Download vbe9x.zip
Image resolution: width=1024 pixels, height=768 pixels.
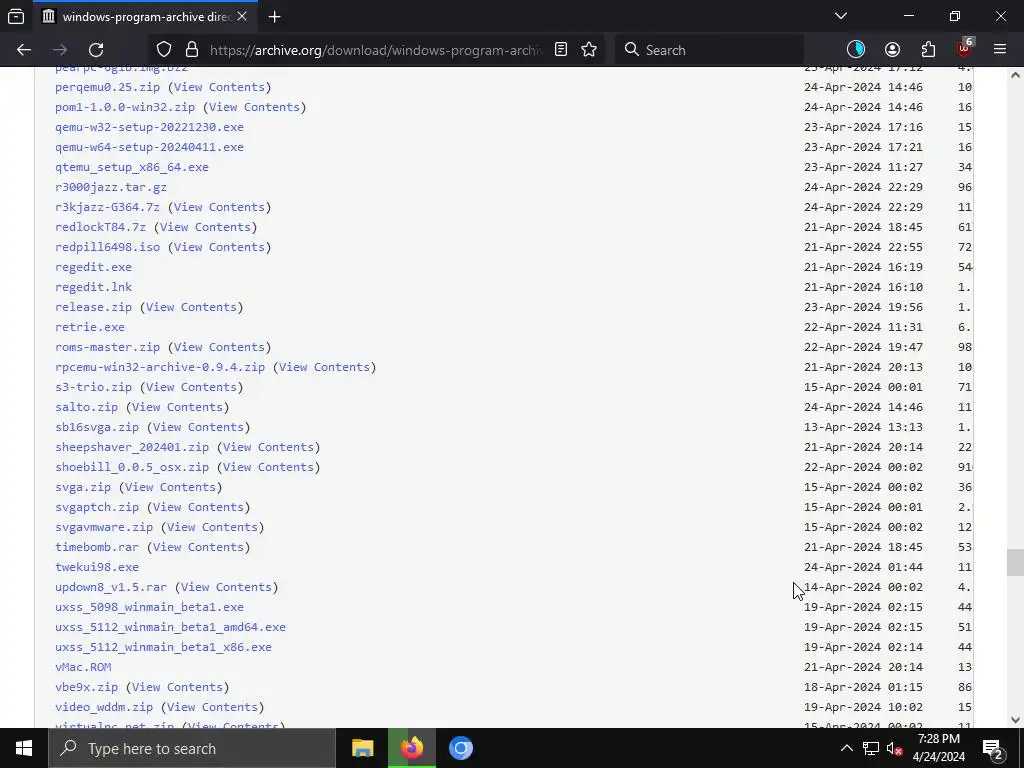point(87,687)
